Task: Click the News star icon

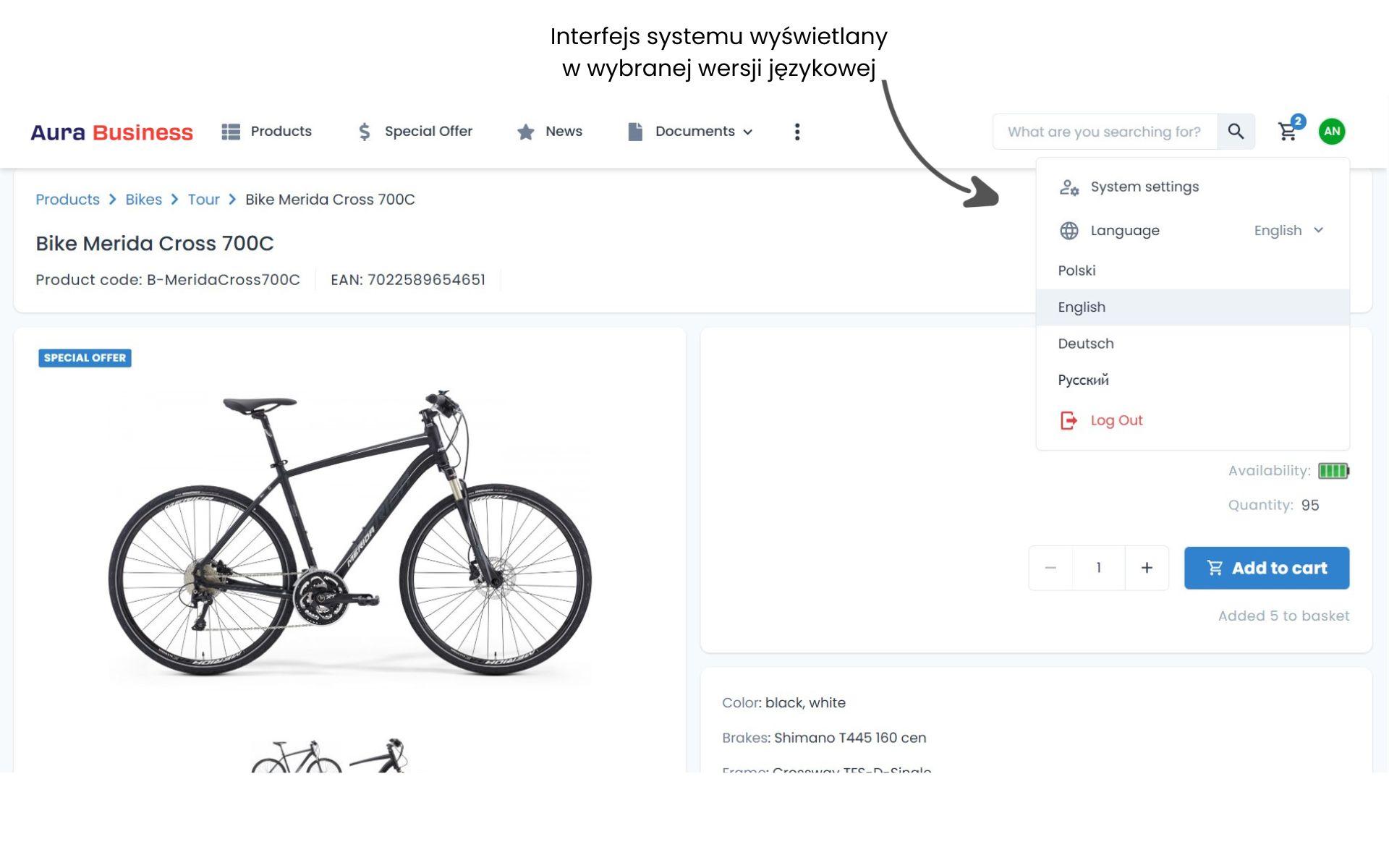Action: point(525,131)
